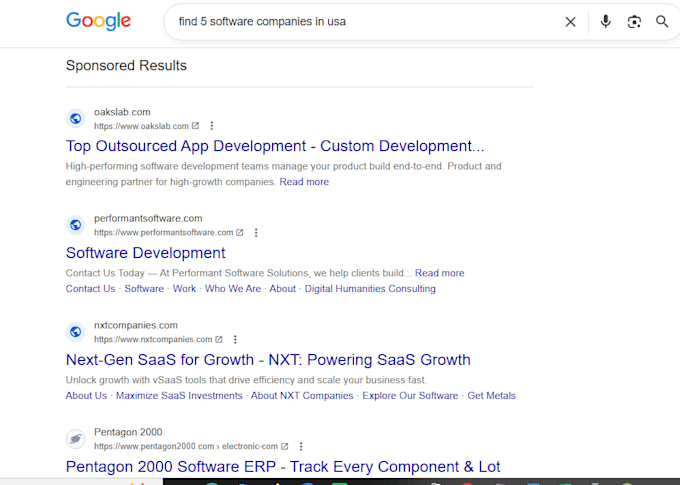Open three-dot menu for oakslab.com result
Viewport: 680px width, 485px height.
click(212, 126)
